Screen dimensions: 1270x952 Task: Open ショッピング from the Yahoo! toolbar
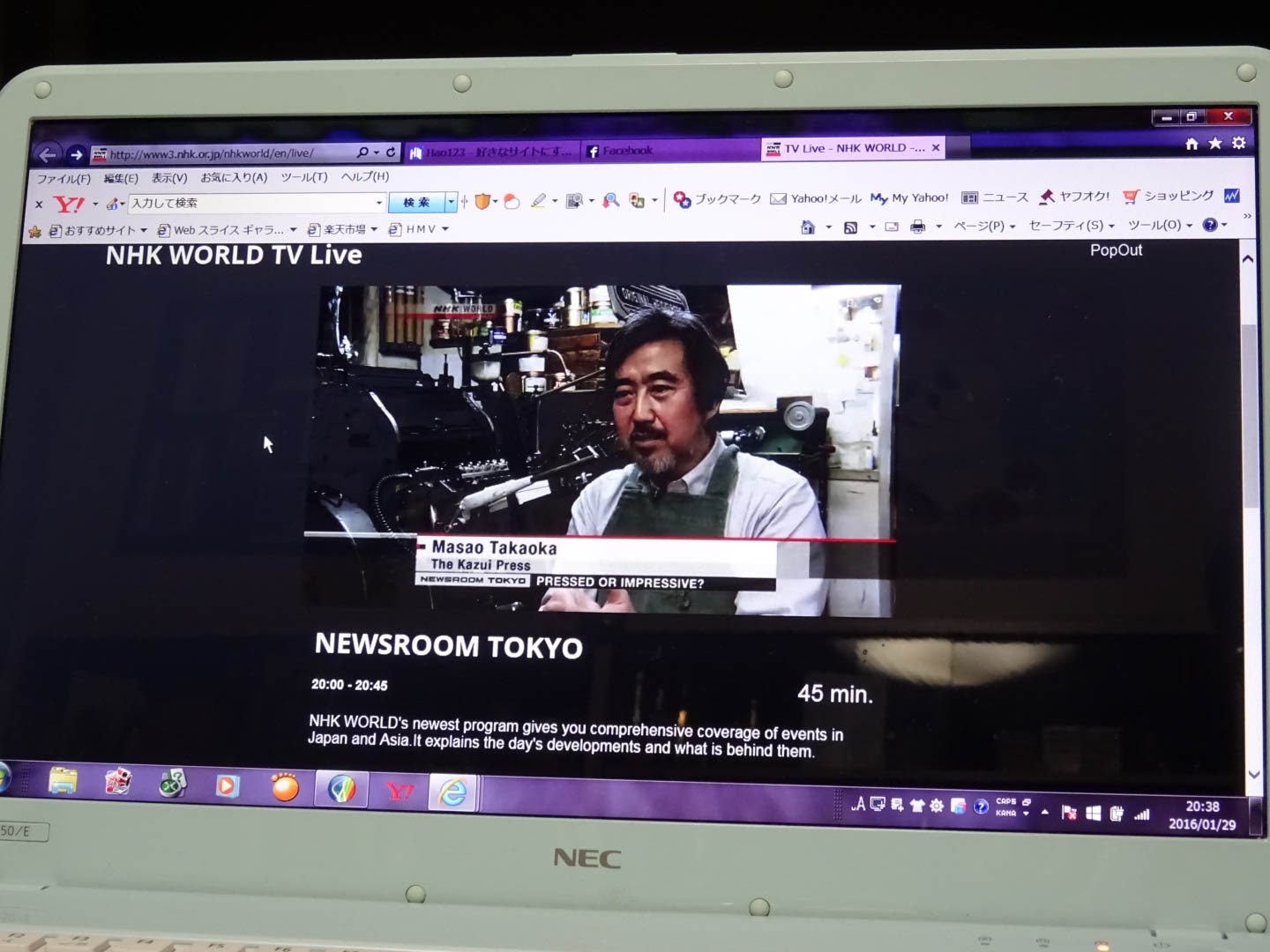click(x=1169, y=196)
